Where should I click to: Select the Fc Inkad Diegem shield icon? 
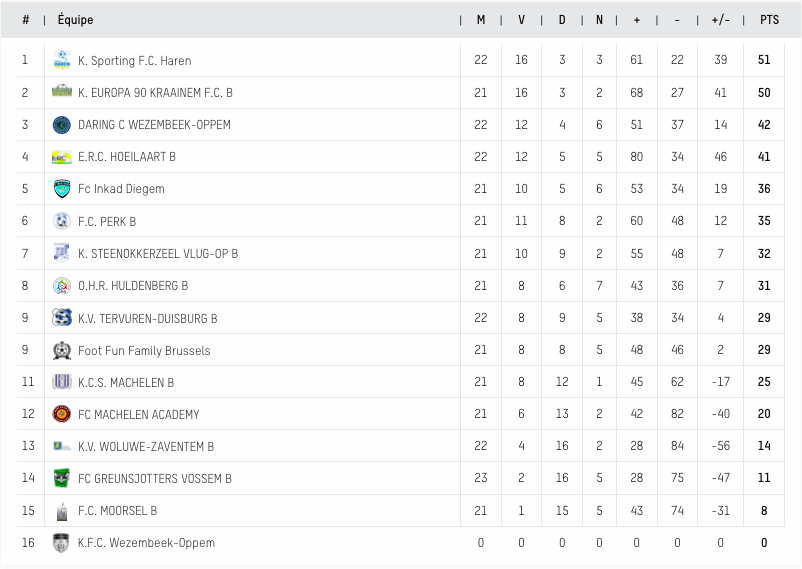62,189
